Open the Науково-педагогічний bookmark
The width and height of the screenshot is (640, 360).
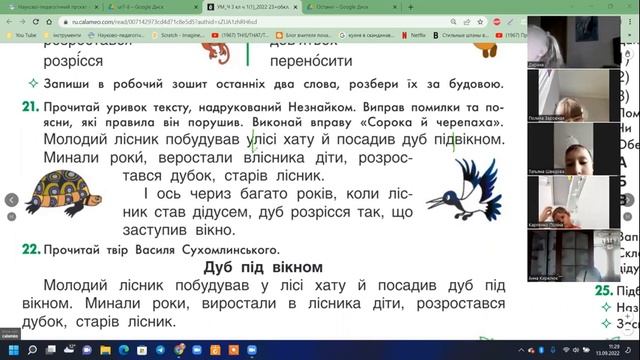[x=116, y=36]
